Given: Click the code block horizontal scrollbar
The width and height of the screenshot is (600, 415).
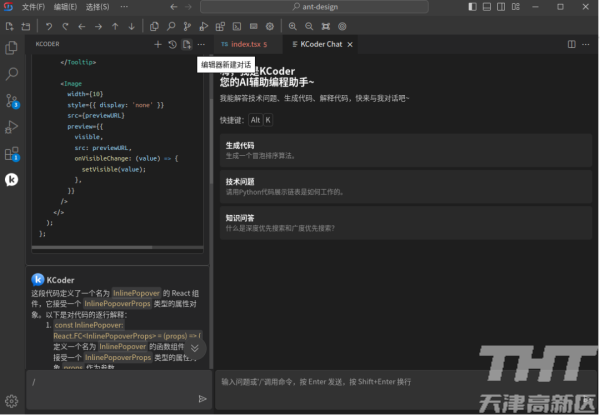Looking at the screenshot, I should coord(92,247).
